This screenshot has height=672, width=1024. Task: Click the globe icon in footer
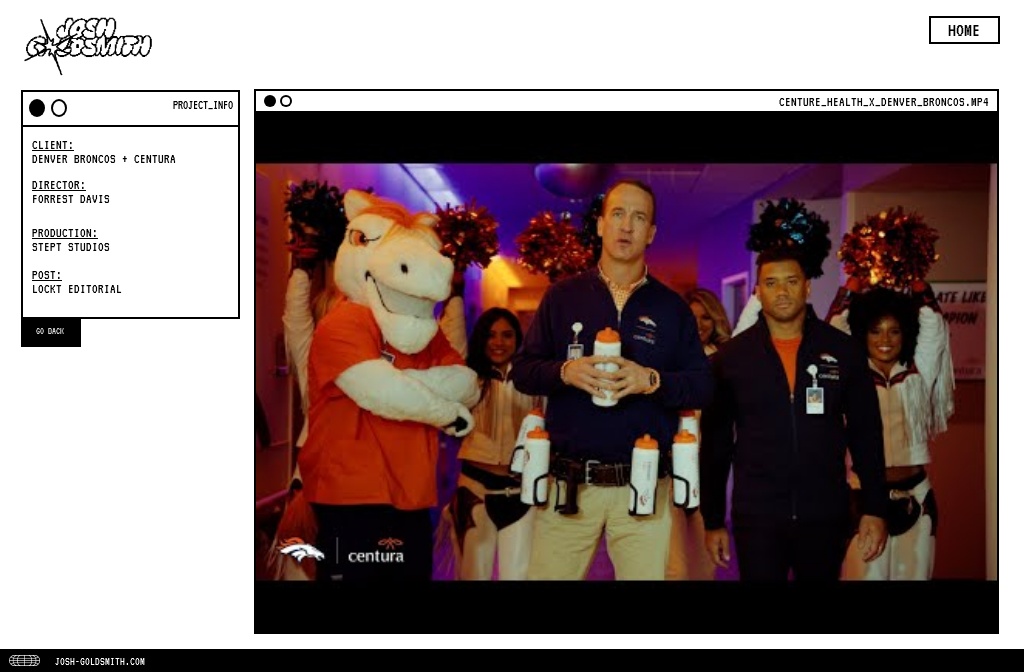24,661
